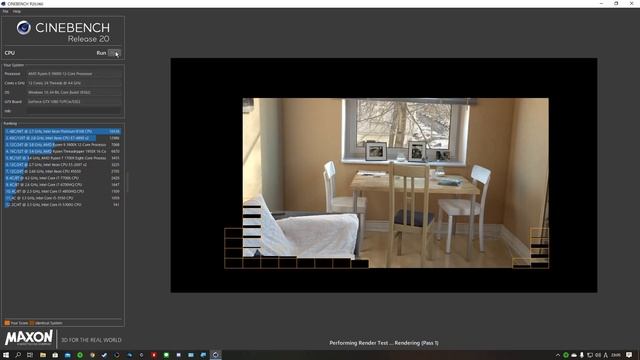The height and width of the screenshot is (360, 640).
Task: Select the Ryzen 7 1700X ranking row
Action: click(63, 158)
